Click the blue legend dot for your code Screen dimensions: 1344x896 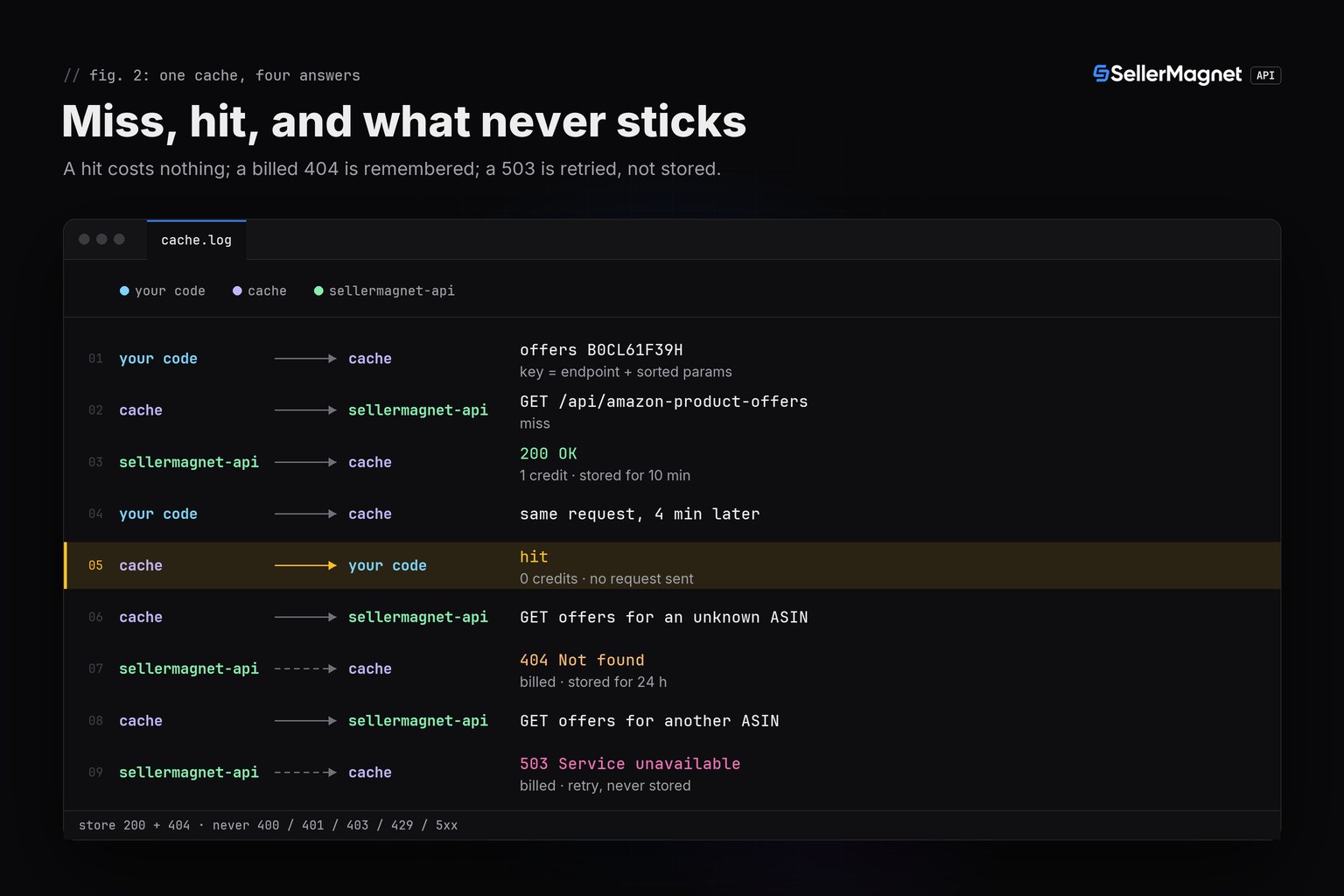tap(124, 290)
